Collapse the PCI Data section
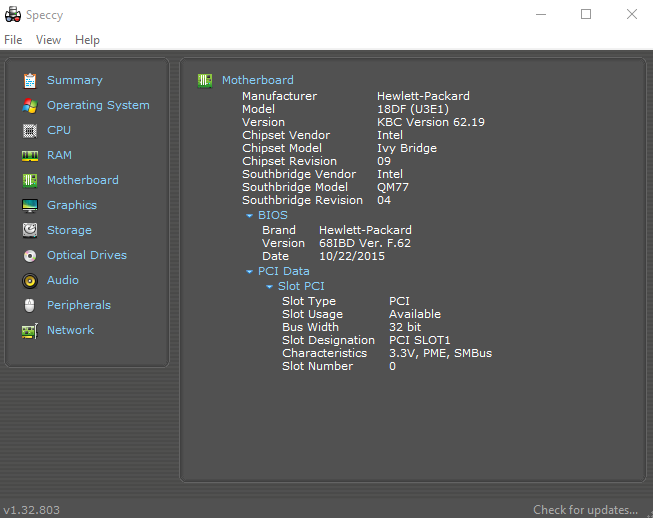This screenshot has height=518, width=653. click(x=249, y=271)
